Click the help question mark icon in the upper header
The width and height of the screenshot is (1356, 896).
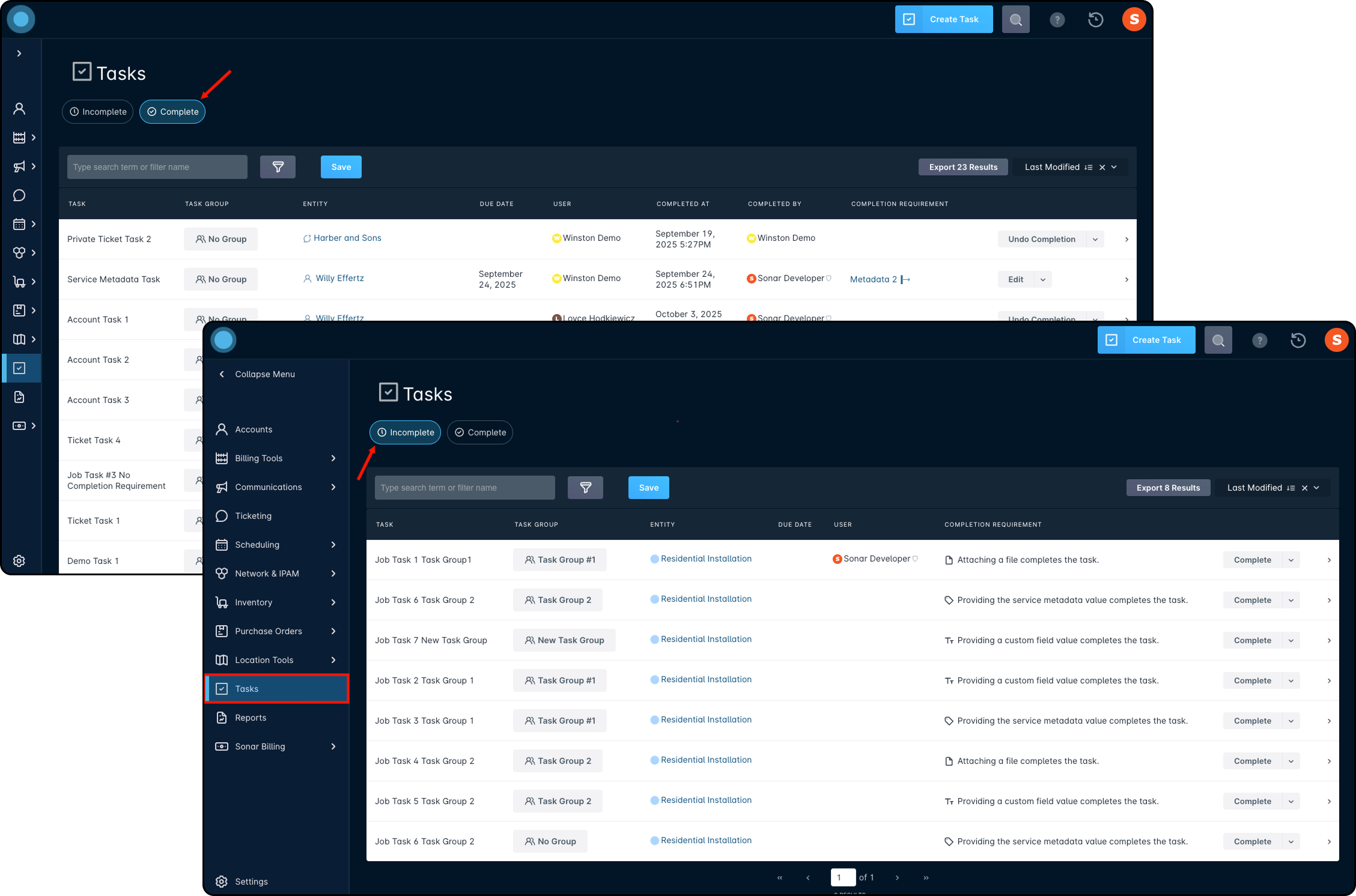pyautogui.click(x=1057, y=20)
